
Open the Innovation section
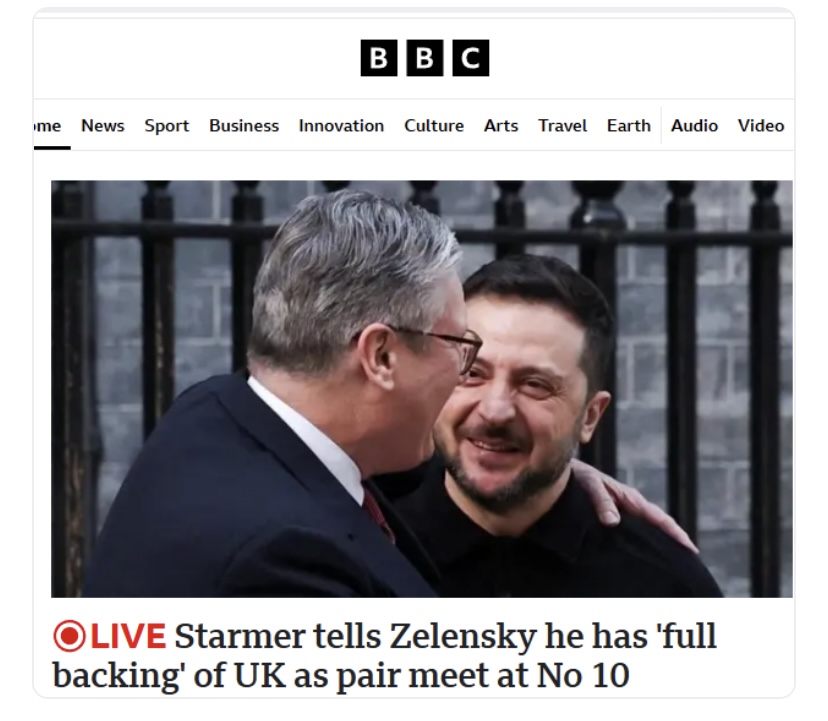(x=341, y=126)
